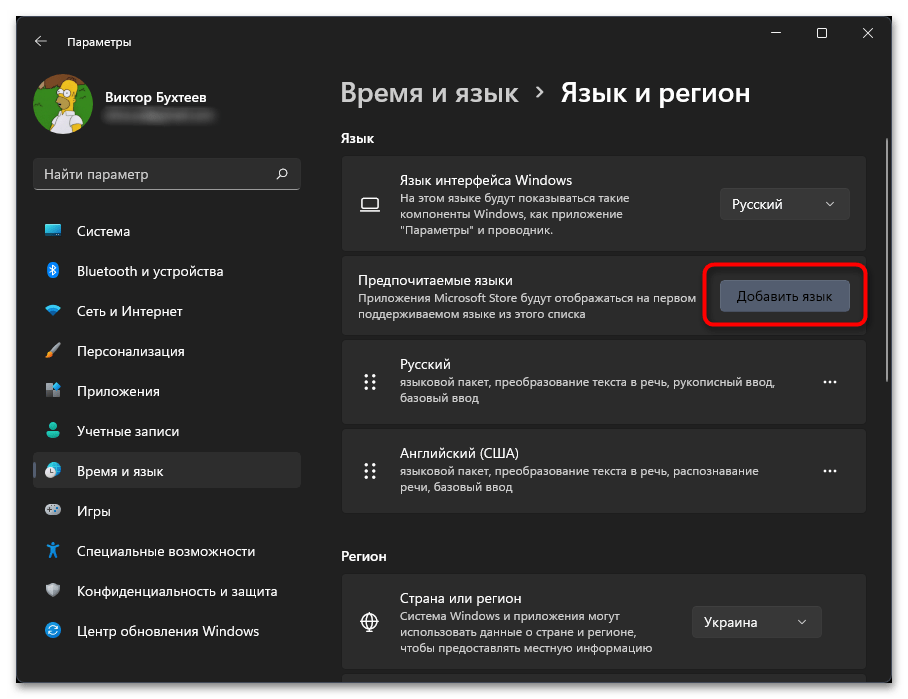Click the Русский language entry title
Viewport: 908px width, 699px height.
coord(425,364)
